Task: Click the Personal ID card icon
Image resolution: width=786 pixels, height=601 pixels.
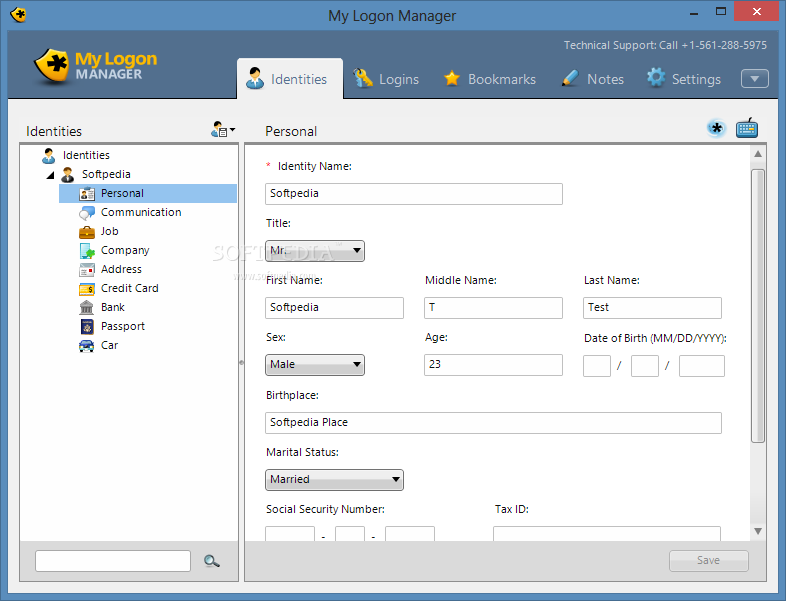Action: [87, 194]
